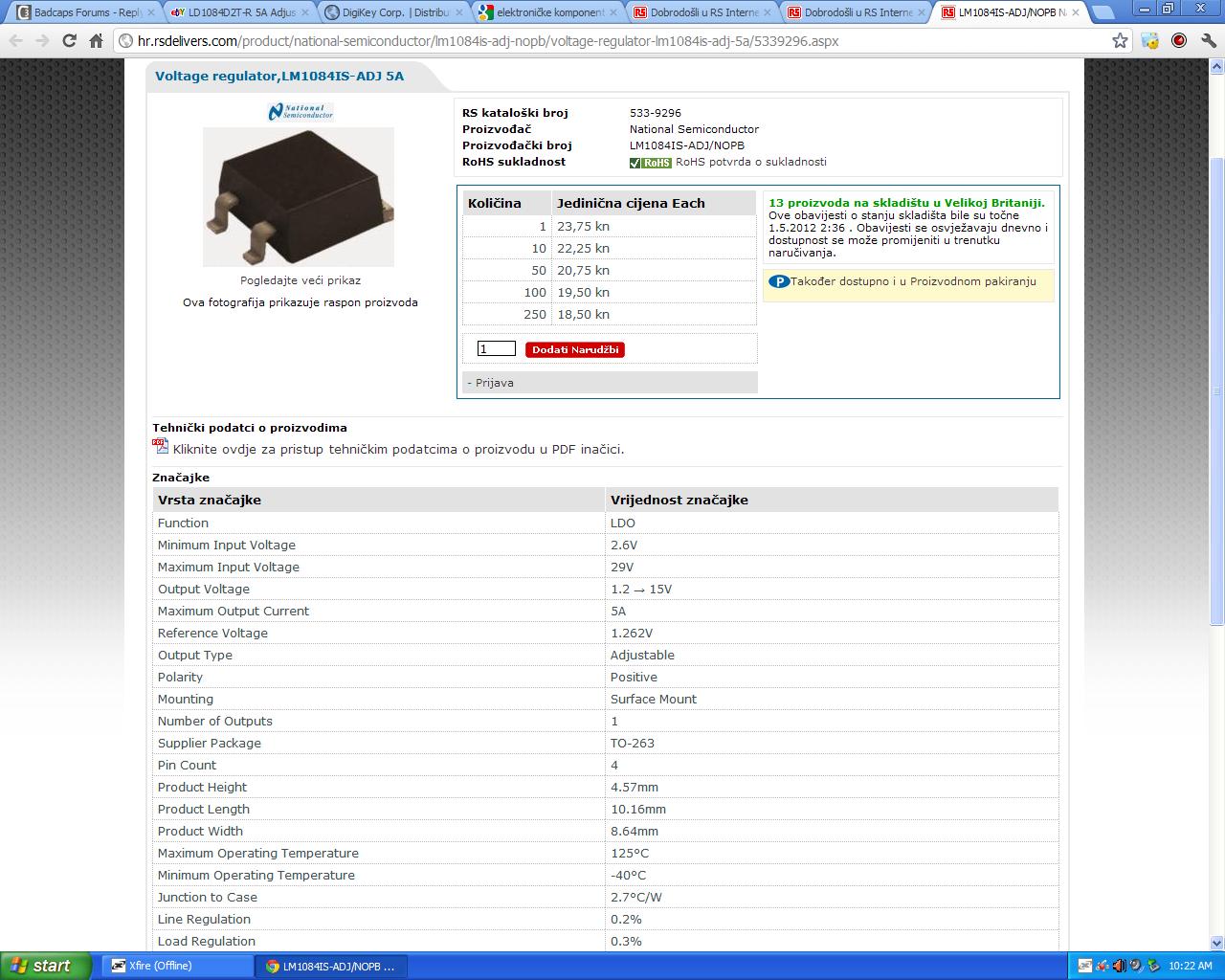Click the LM1084IS-ADJ/NOPB Chrome taskbar button

pyautogui.click(x=332, y=966)
